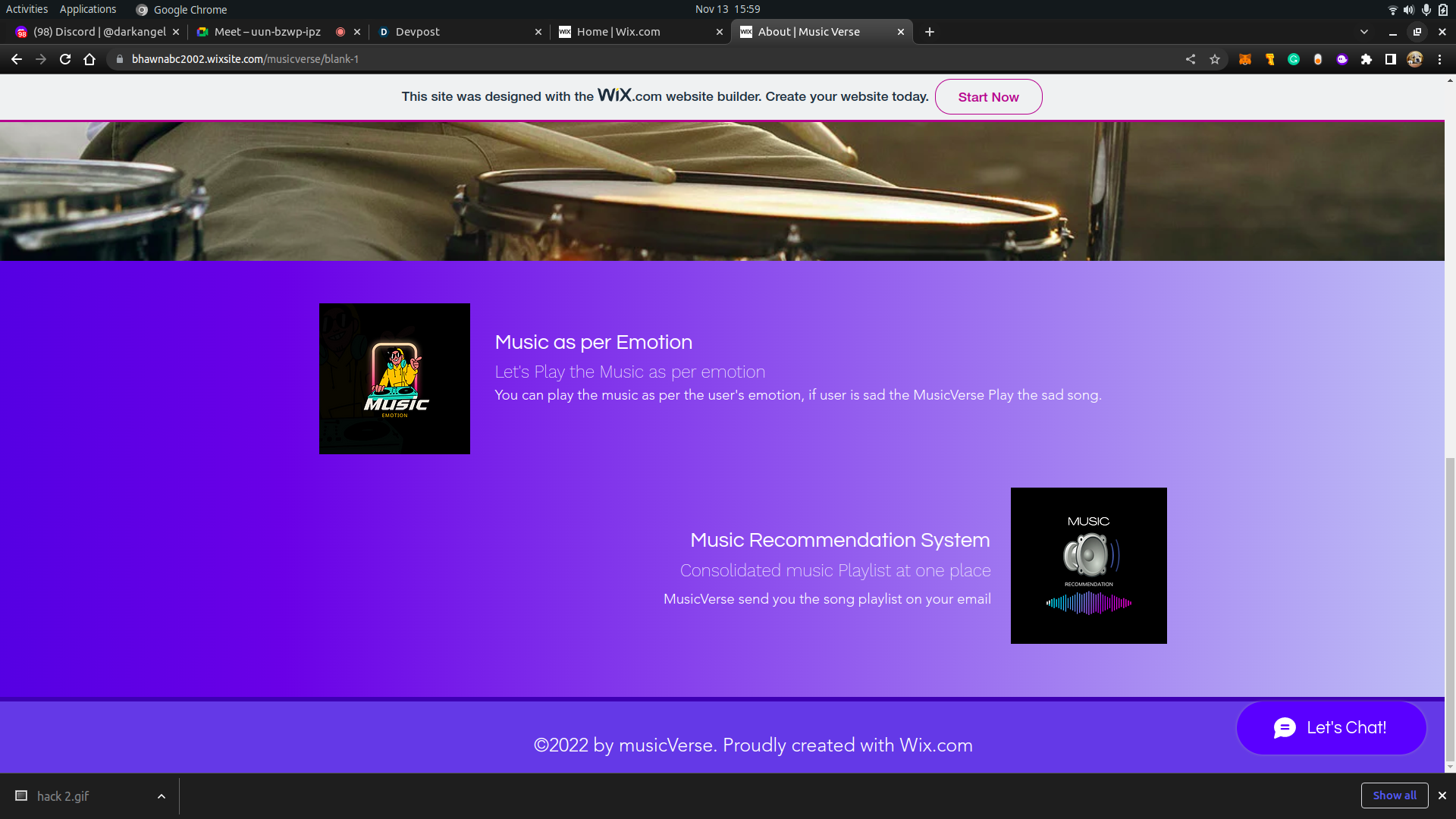Image resolution: width=1456 pixels, height=819 pixels.
Task: Expand options for hack 2.gif download
Action: [x=162, y=796]
